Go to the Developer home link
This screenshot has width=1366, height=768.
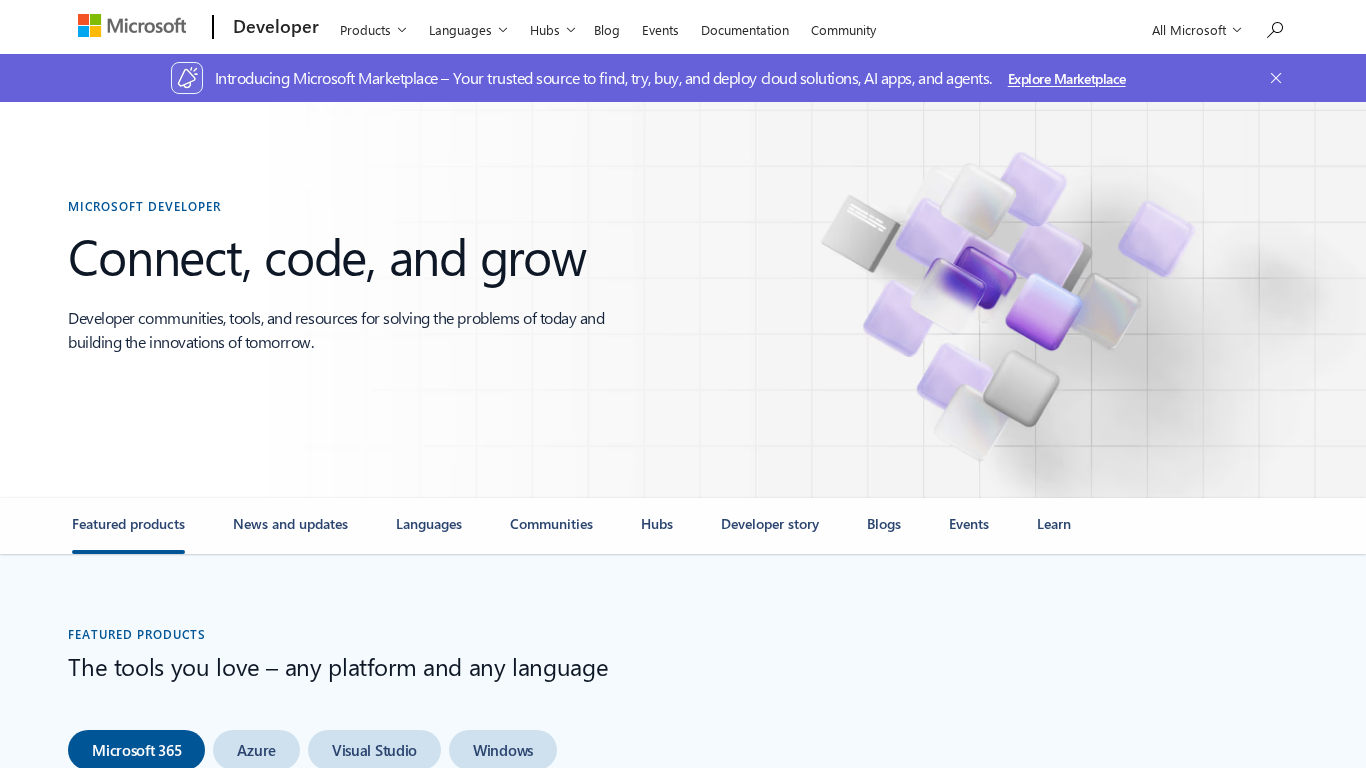coord(276,27)
